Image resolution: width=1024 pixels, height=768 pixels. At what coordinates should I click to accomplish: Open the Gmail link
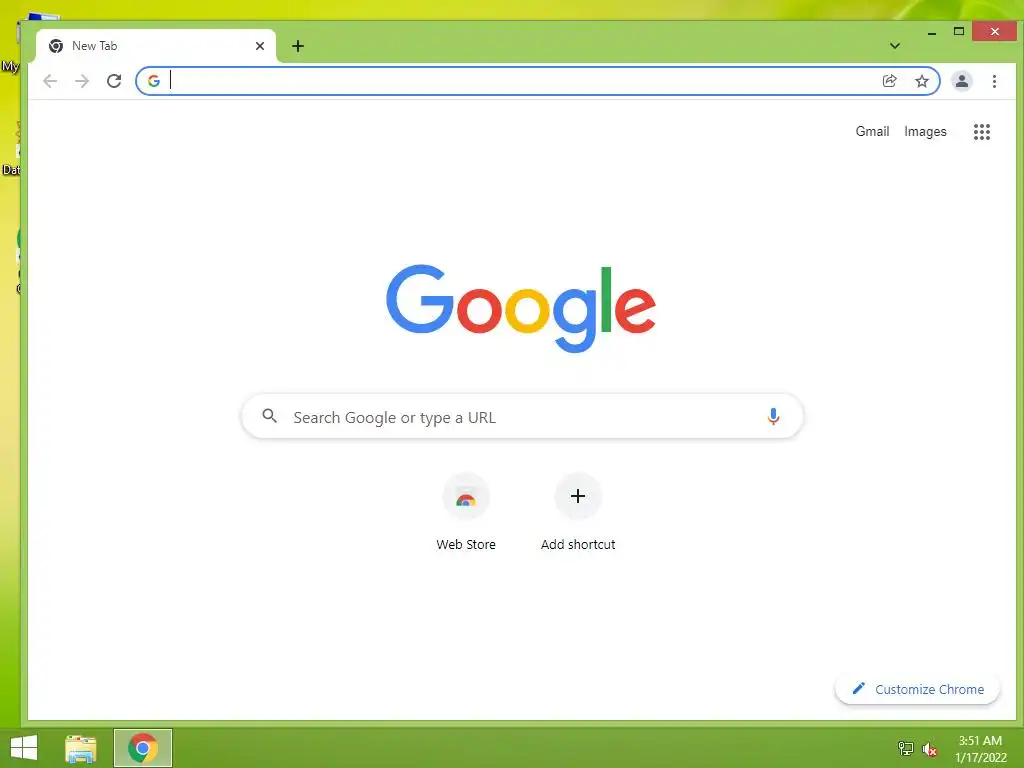point(872,131)
